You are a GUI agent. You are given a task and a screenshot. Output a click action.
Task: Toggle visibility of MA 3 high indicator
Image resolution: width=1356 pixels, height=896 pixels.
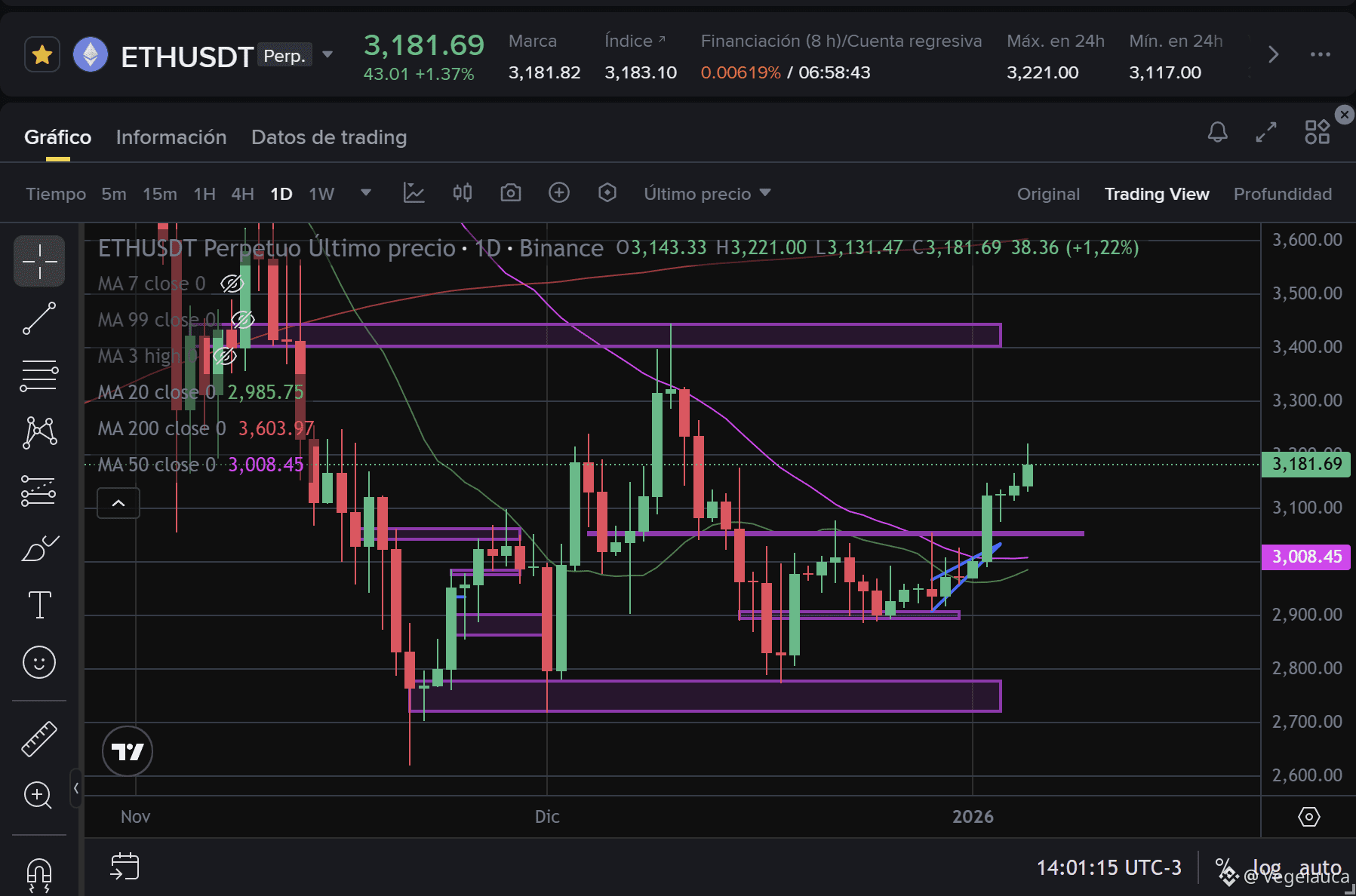[x=224, y=356]
